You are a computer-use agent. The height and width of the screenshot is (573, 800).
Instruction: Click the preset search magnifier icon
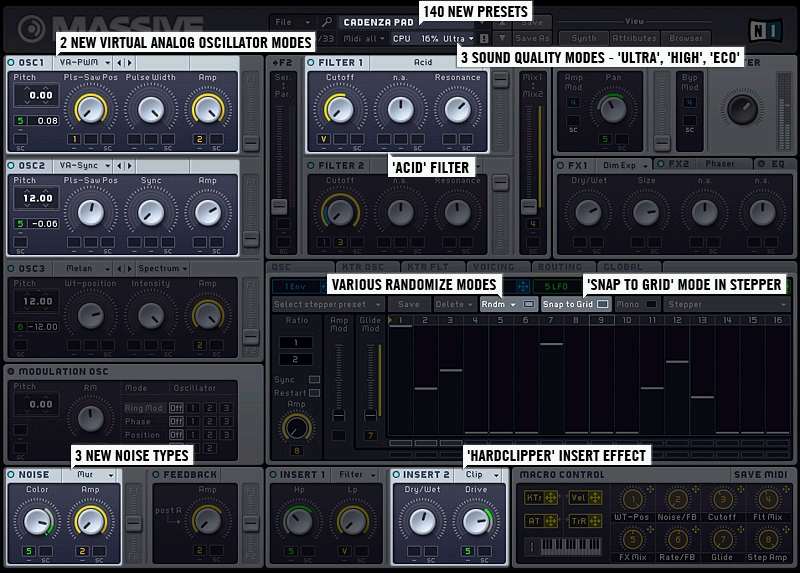327,22
